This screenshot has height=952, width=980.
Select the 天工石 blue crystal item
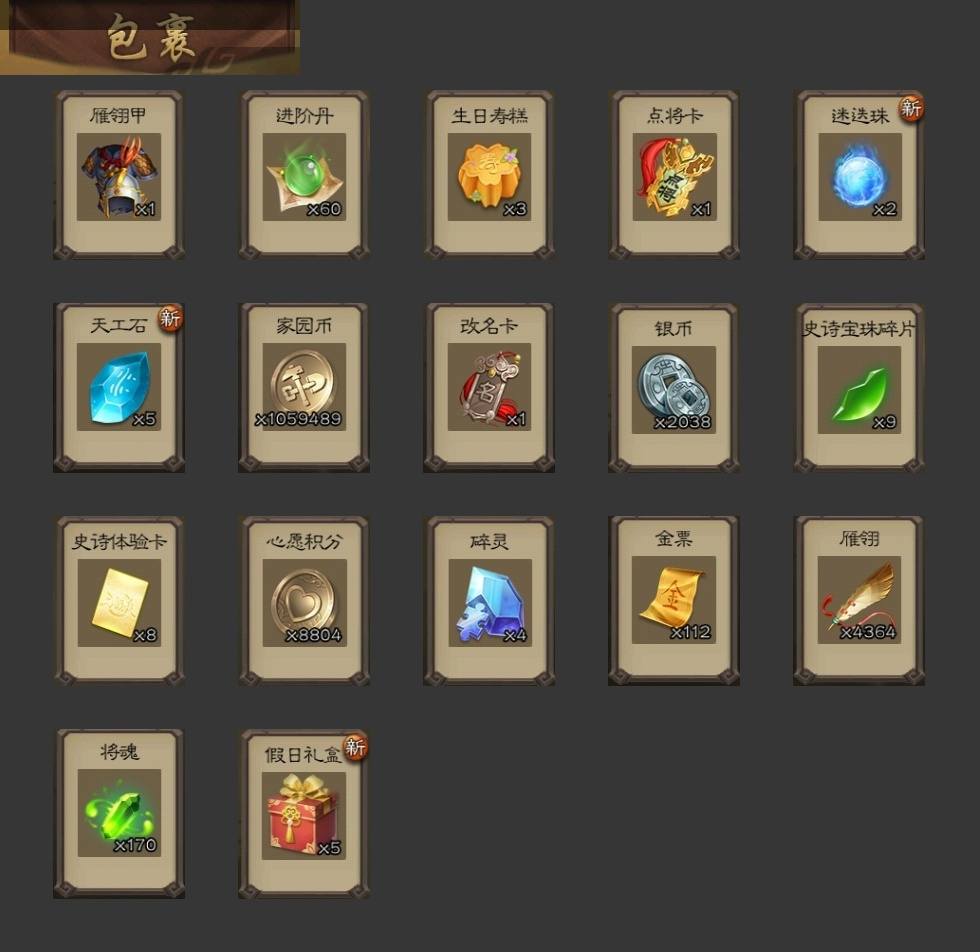pos(119,388)
